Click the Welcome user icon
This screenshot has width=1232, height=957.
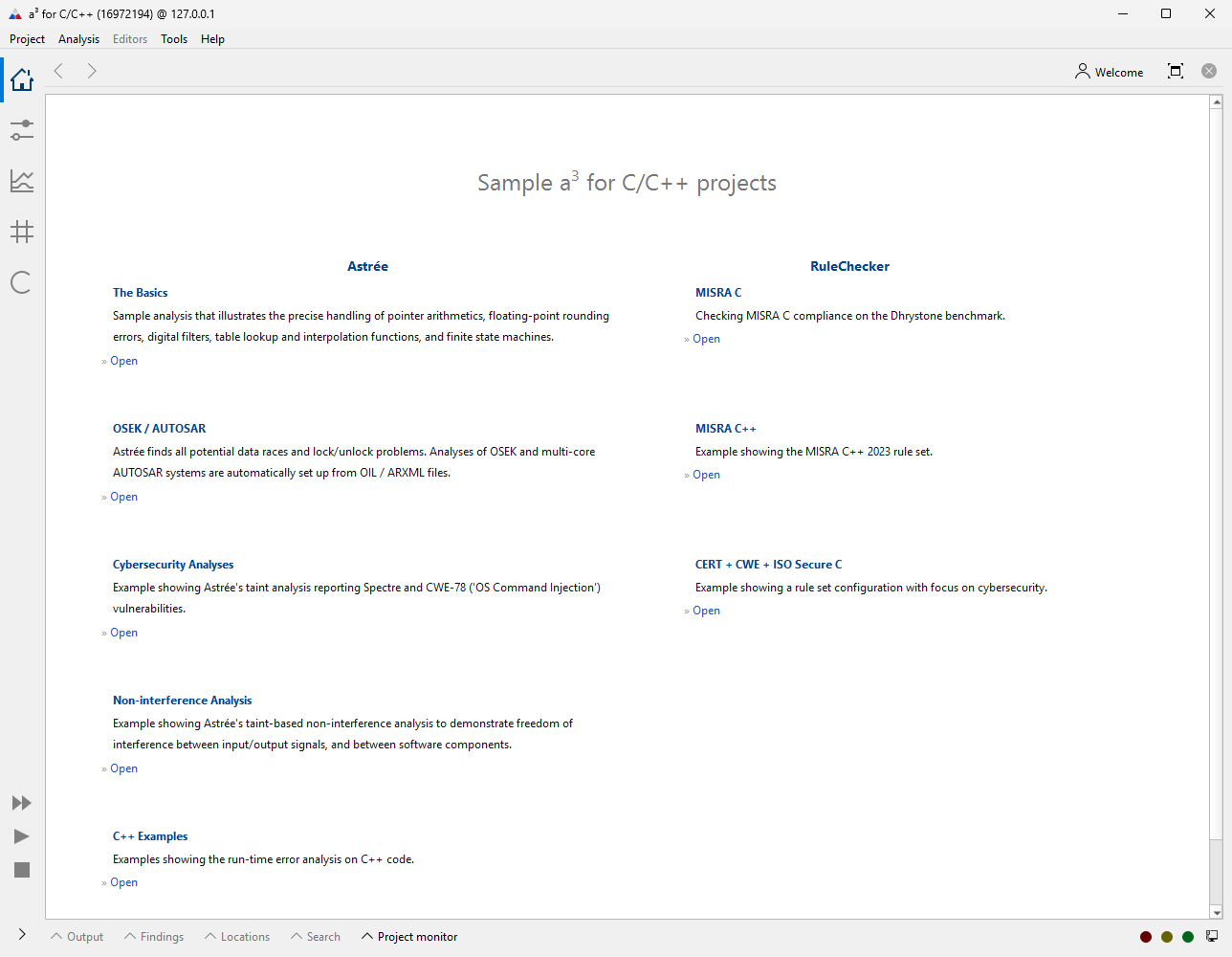(1082, 72)
